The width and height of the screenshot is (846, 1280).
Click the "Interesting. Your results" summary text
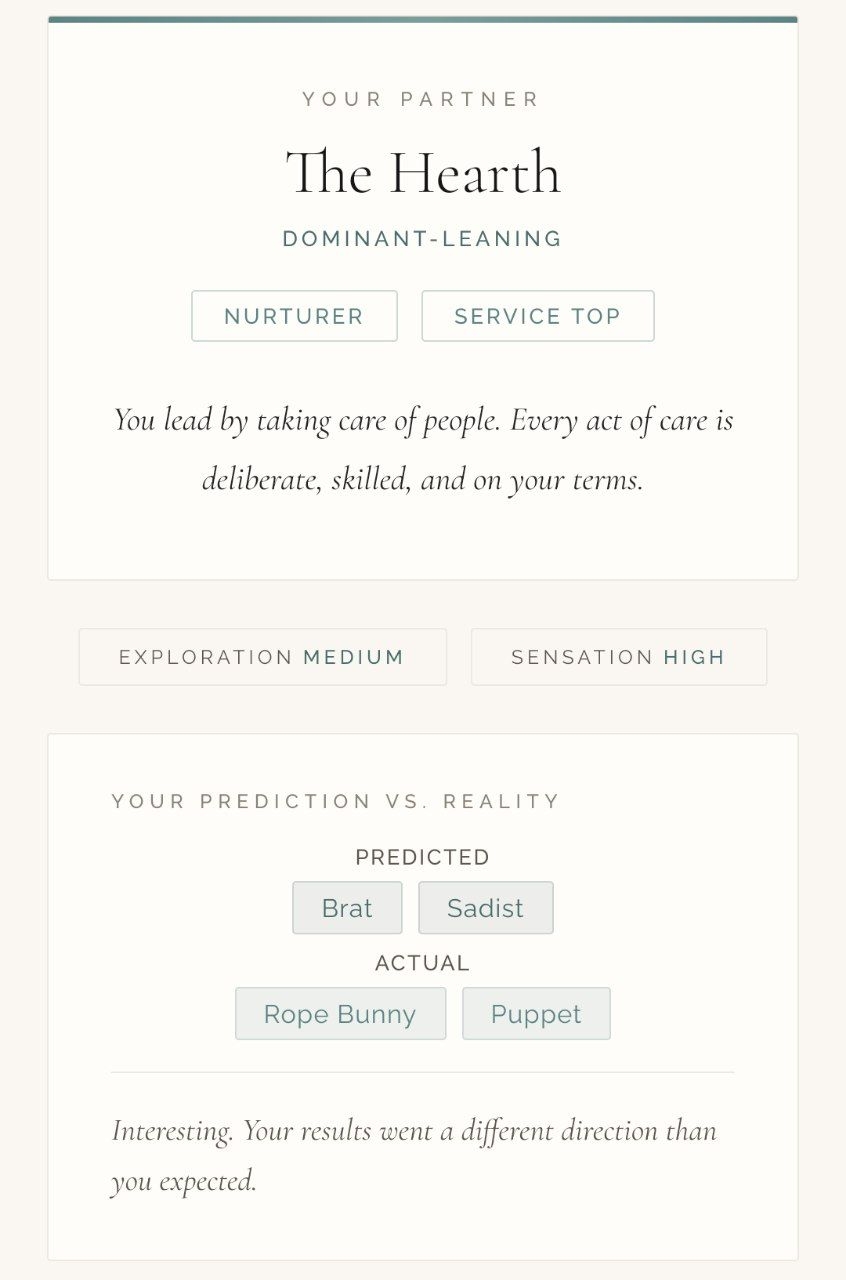(x=414, y=1155)
